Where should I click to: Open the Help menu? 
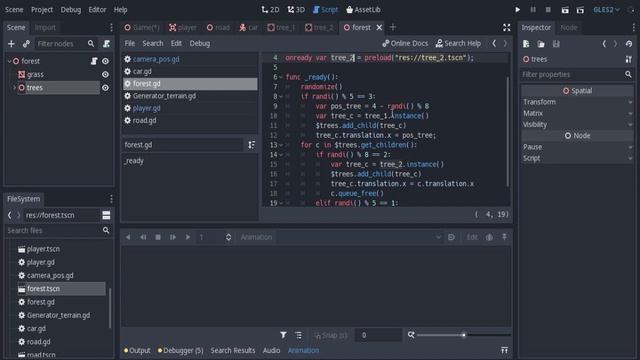pos(120,9)
